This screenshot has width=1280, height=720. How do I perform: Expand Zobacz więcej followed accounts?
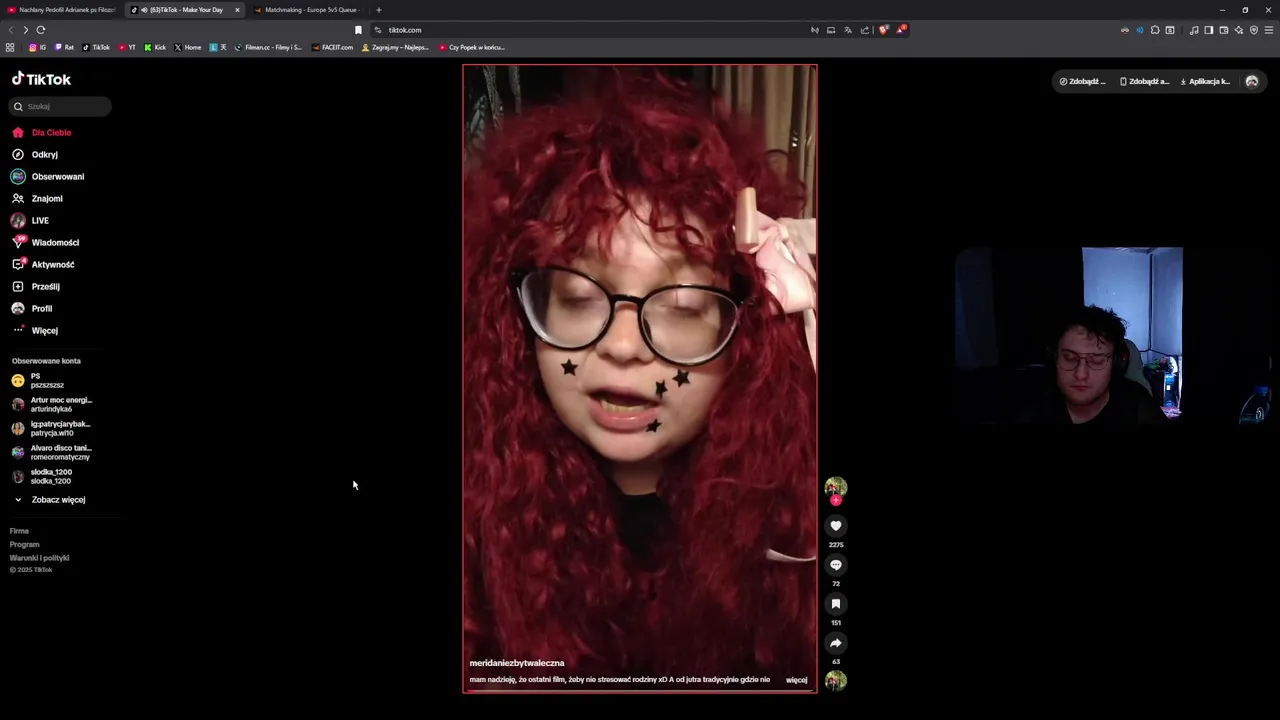coord(49,500)
